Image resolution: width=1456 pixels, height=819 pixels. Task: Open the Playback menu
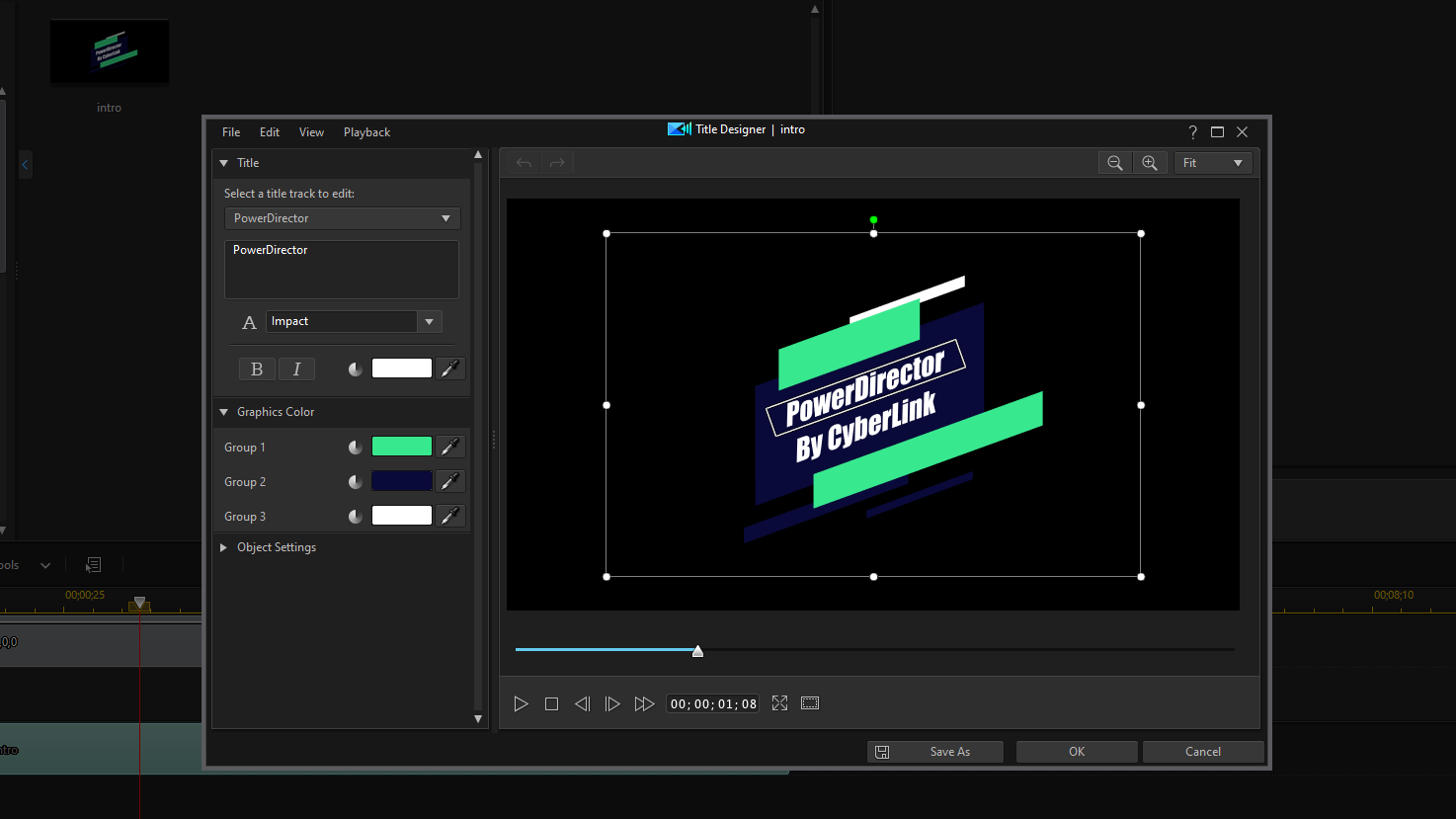(x=366, y=132)
